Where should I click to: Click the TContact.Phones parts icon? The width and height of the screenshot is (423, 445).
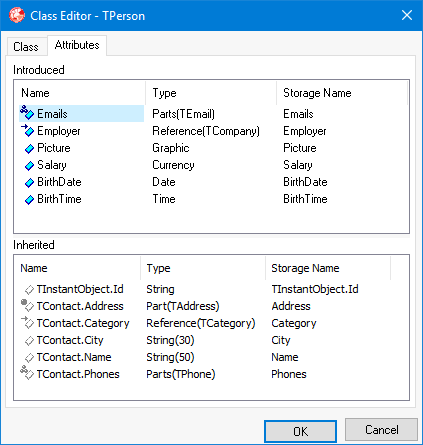tap(27, 373)
